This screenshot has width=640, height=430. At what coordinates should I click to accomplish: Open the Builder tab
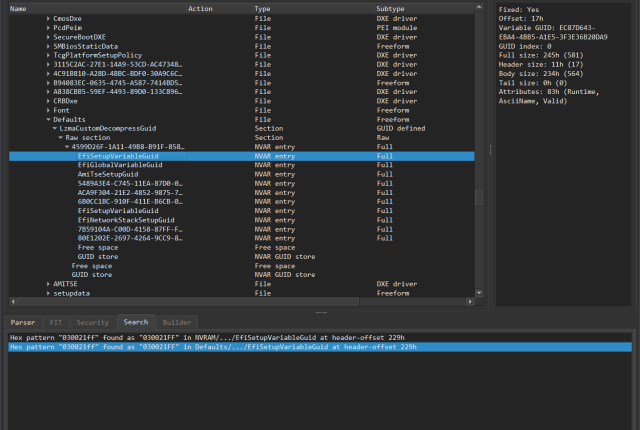pyautogui.click(x=177, y=322)
